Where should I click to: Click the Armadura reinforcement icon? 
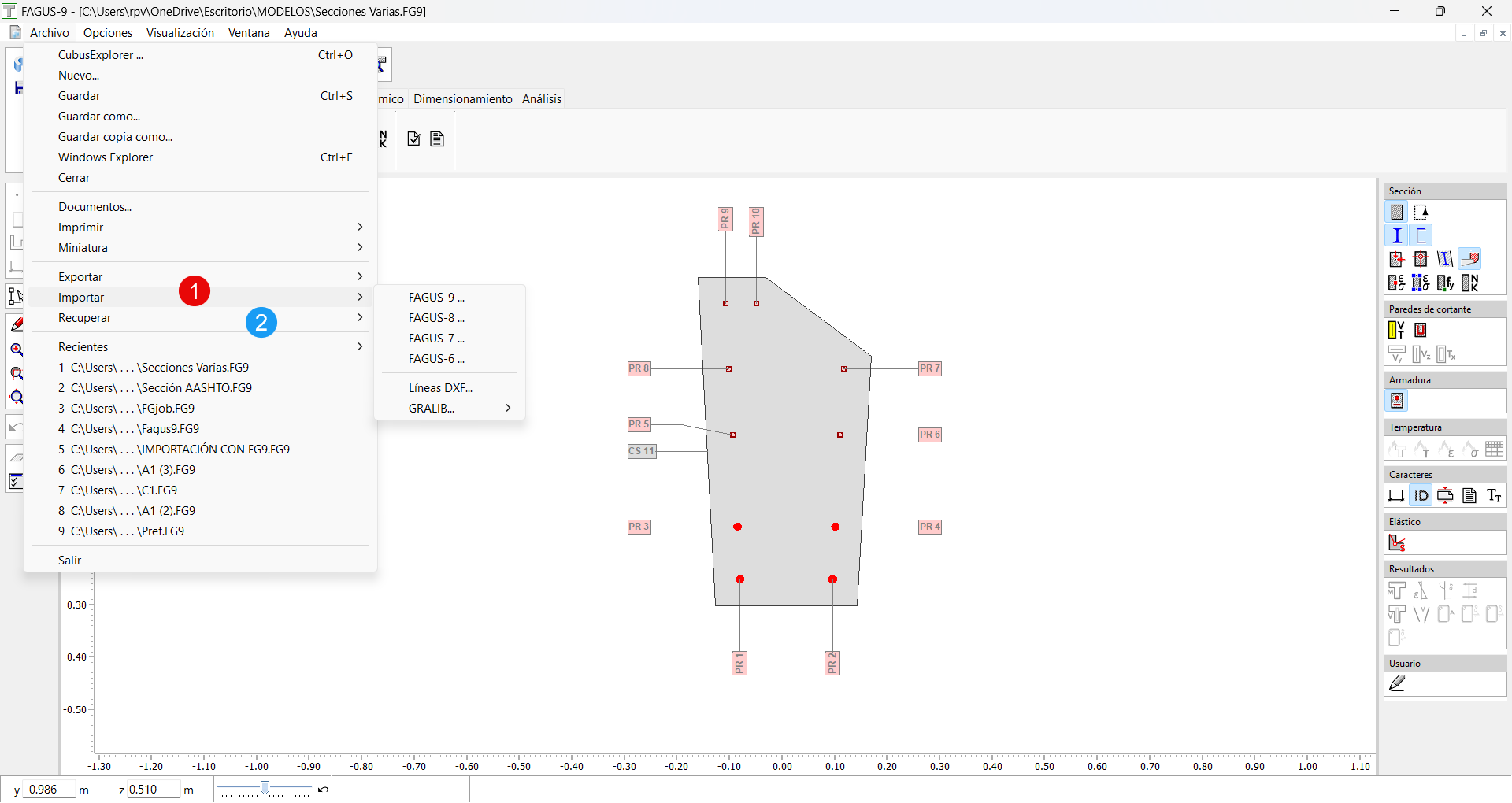click(1397, 401)
